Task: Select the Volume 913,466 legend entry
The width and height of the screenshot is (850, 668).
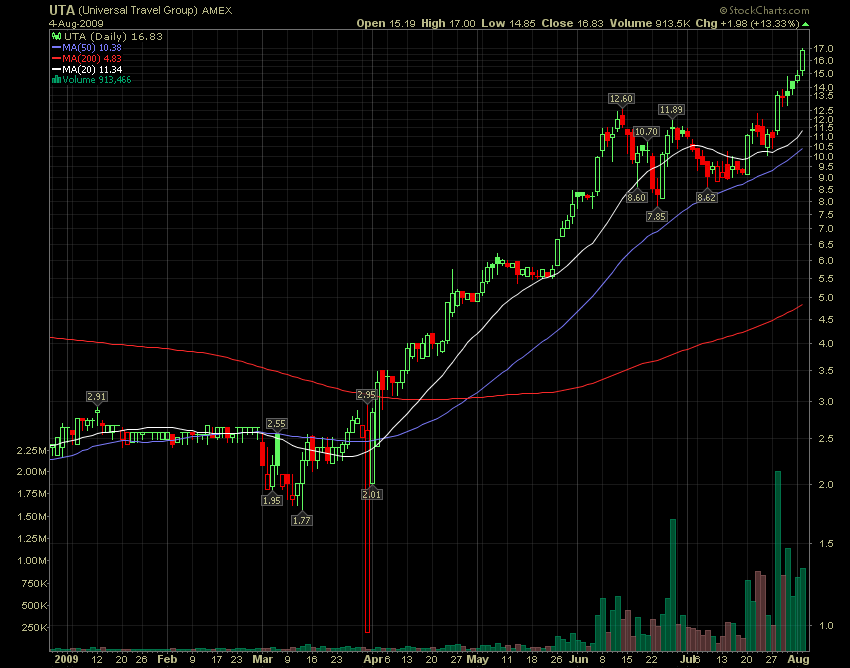Action: coord(92,80)
